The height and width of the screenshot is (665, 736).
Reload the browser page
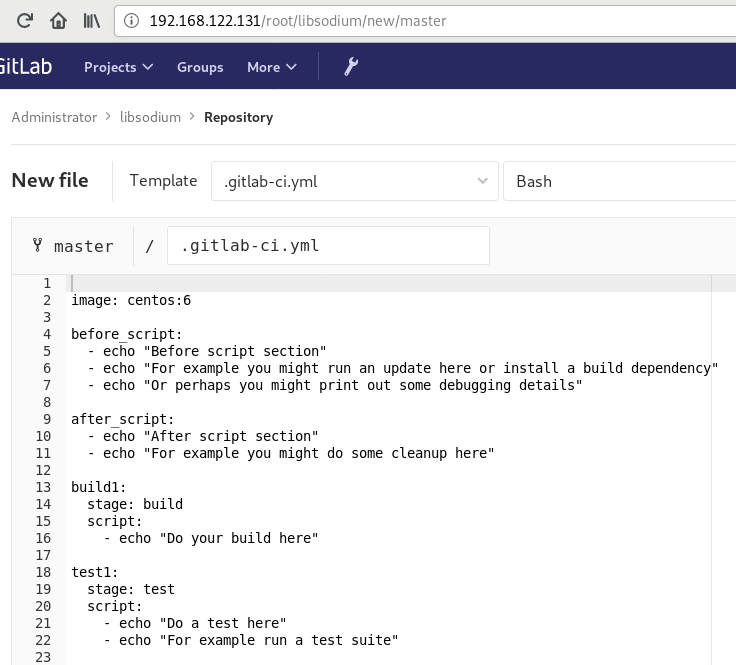click(x=25, y=20)
